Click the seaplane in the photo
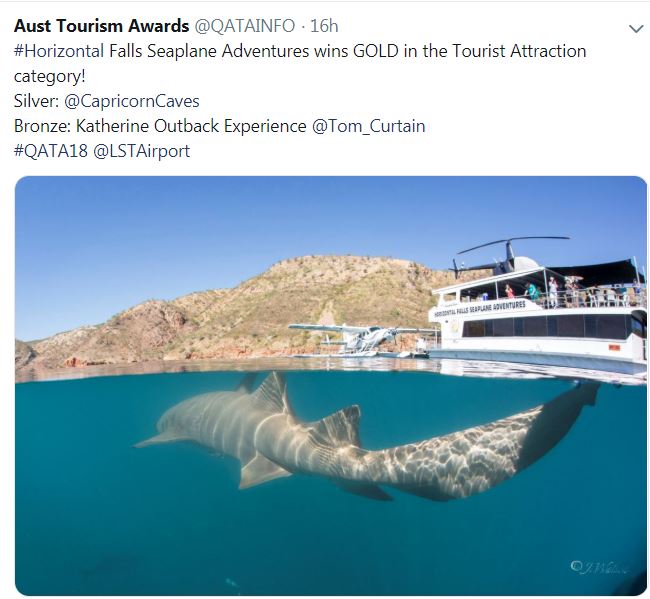Image resolution: width=650 pixels, height=599 pixels. point(361,339)
